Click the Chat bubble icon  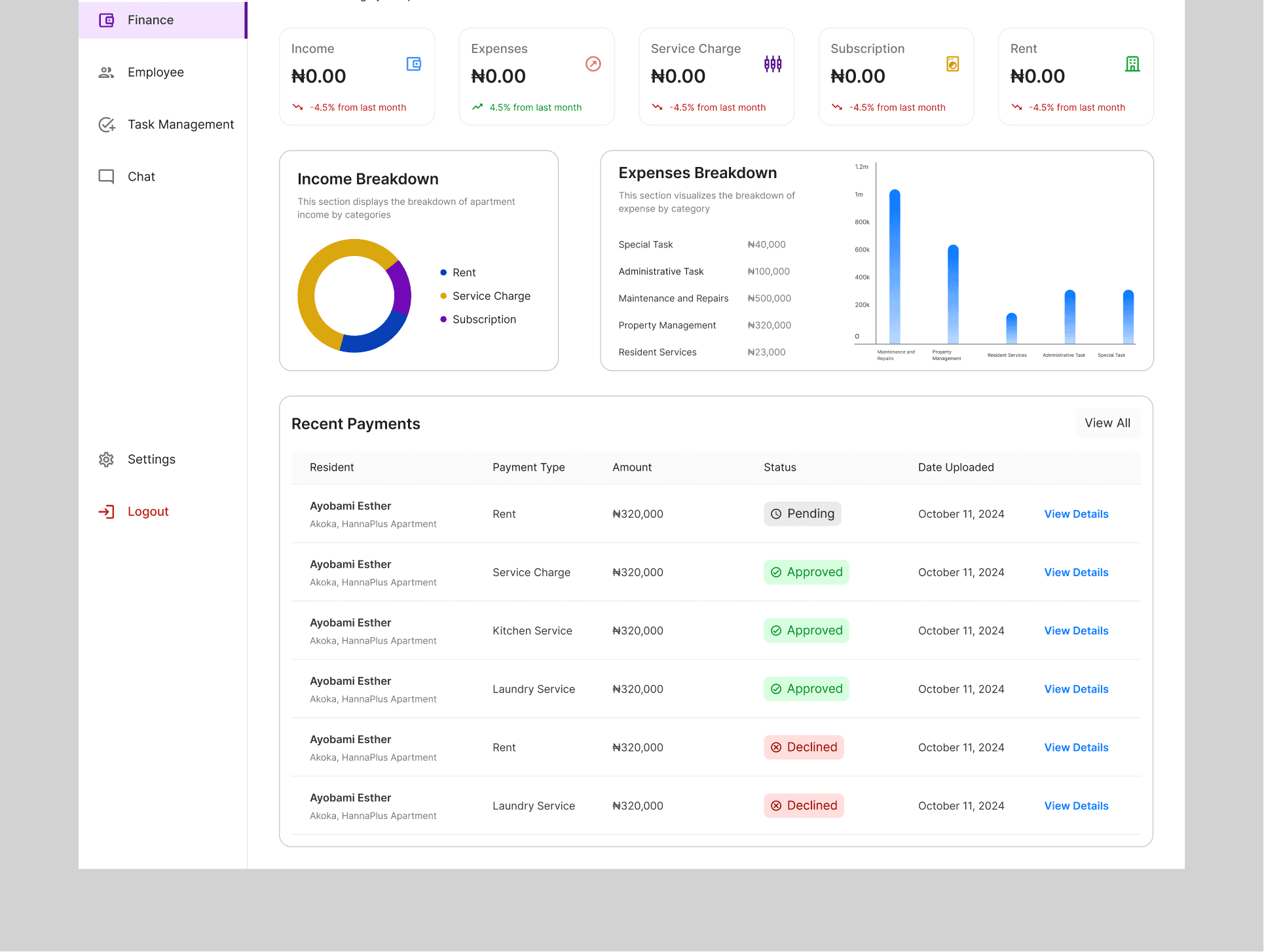pos(106,177)
